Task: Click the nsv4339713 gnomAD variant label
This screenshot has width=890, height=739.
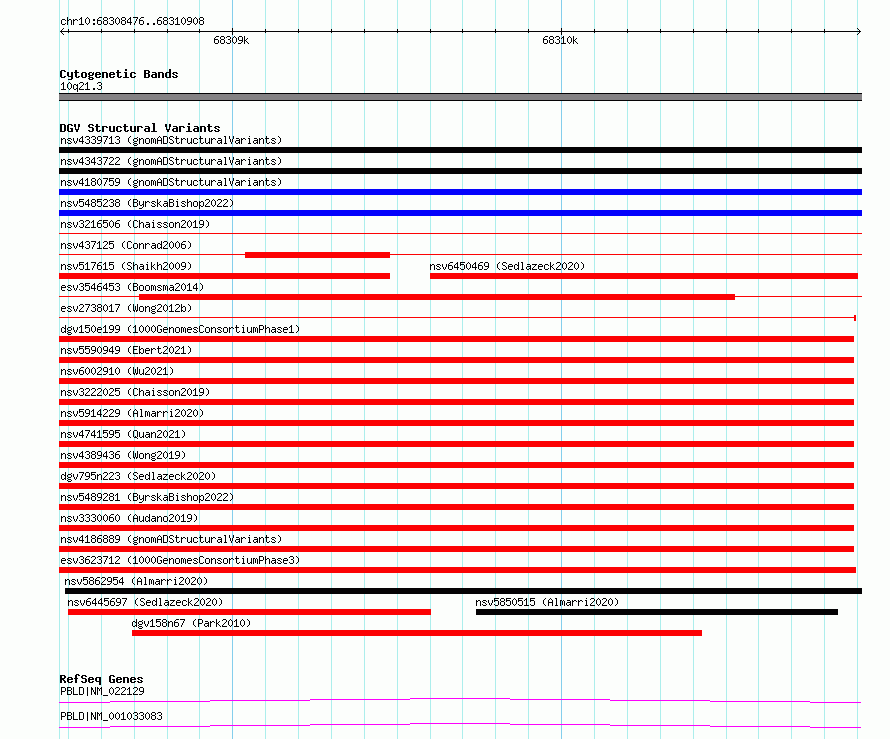Action: (x=171, y=140)
